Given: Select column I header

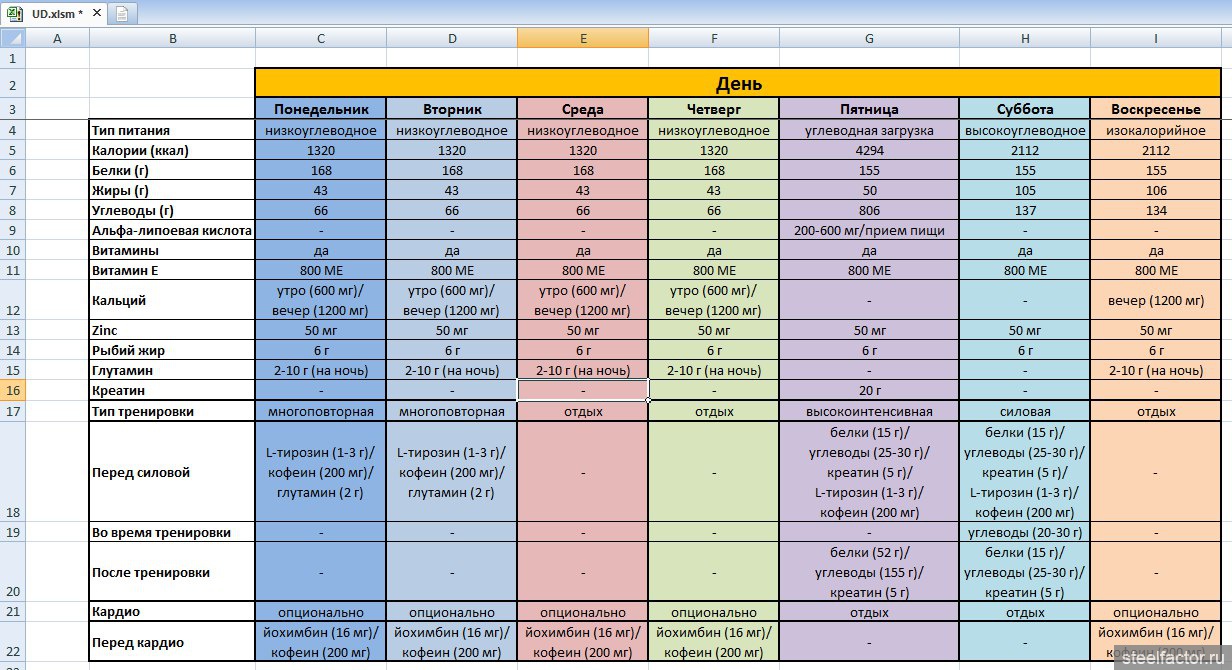Looking at the screenshot, I should point(1156,38).
